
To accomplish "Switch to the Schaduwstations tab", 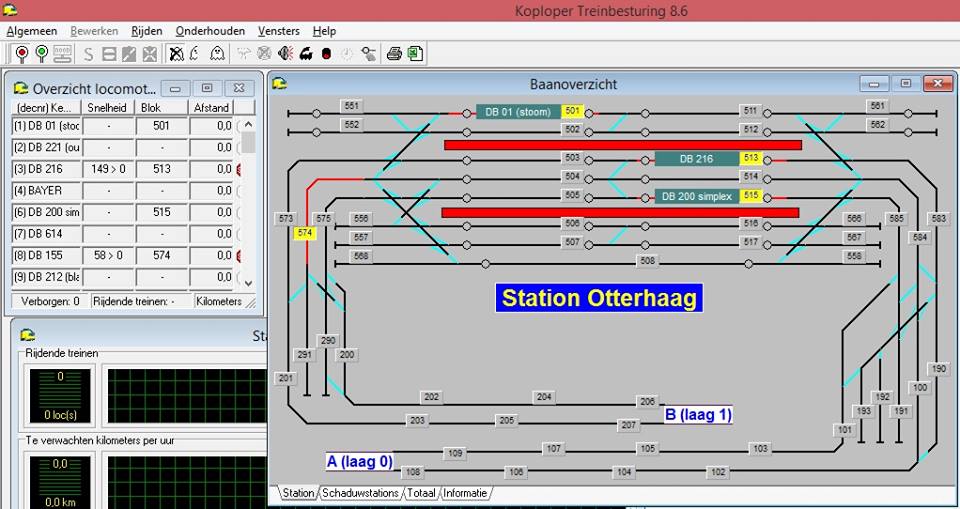I will click(360, 493).
